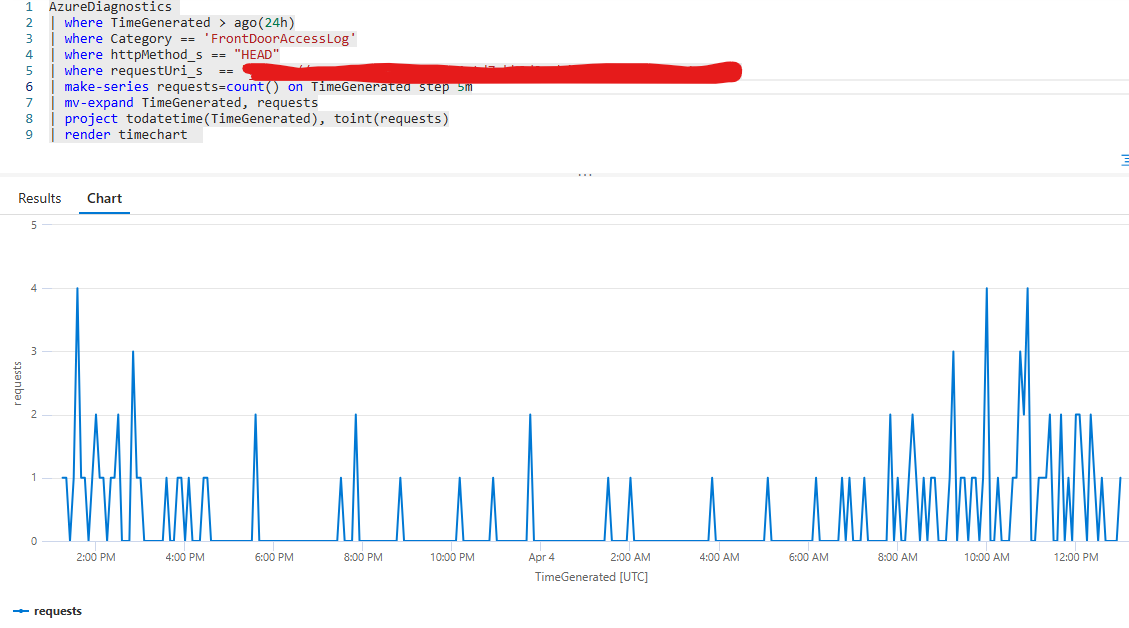This screenshot has height=628, width=1129.
Task: Click the render timechart line in the query
Action: (x=125, y=135)
